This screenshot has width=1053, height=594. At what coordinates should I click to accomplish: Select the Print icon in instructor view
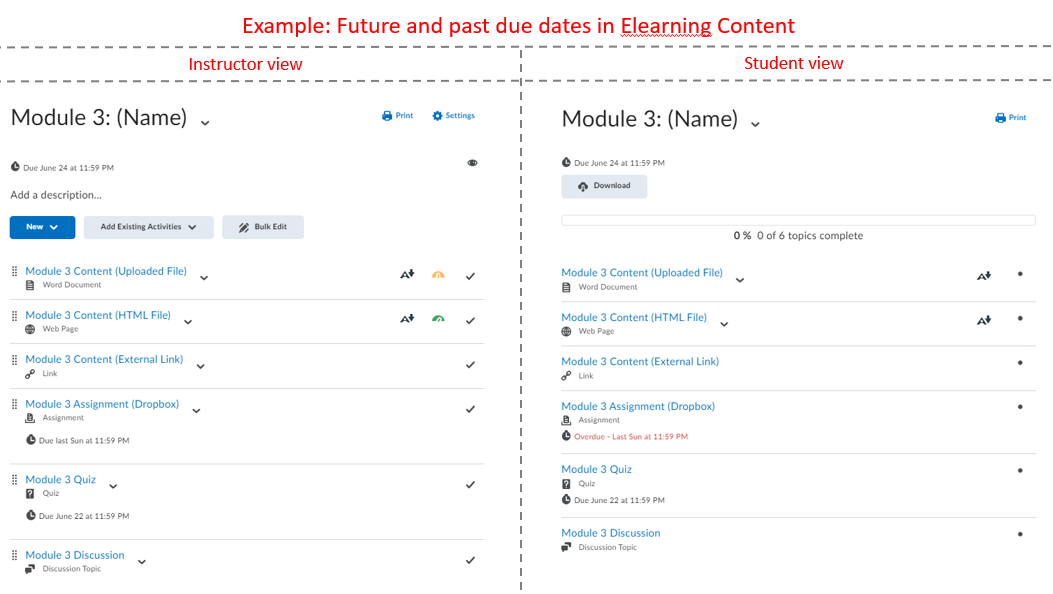pyautogui.click(x=397, y=115)
